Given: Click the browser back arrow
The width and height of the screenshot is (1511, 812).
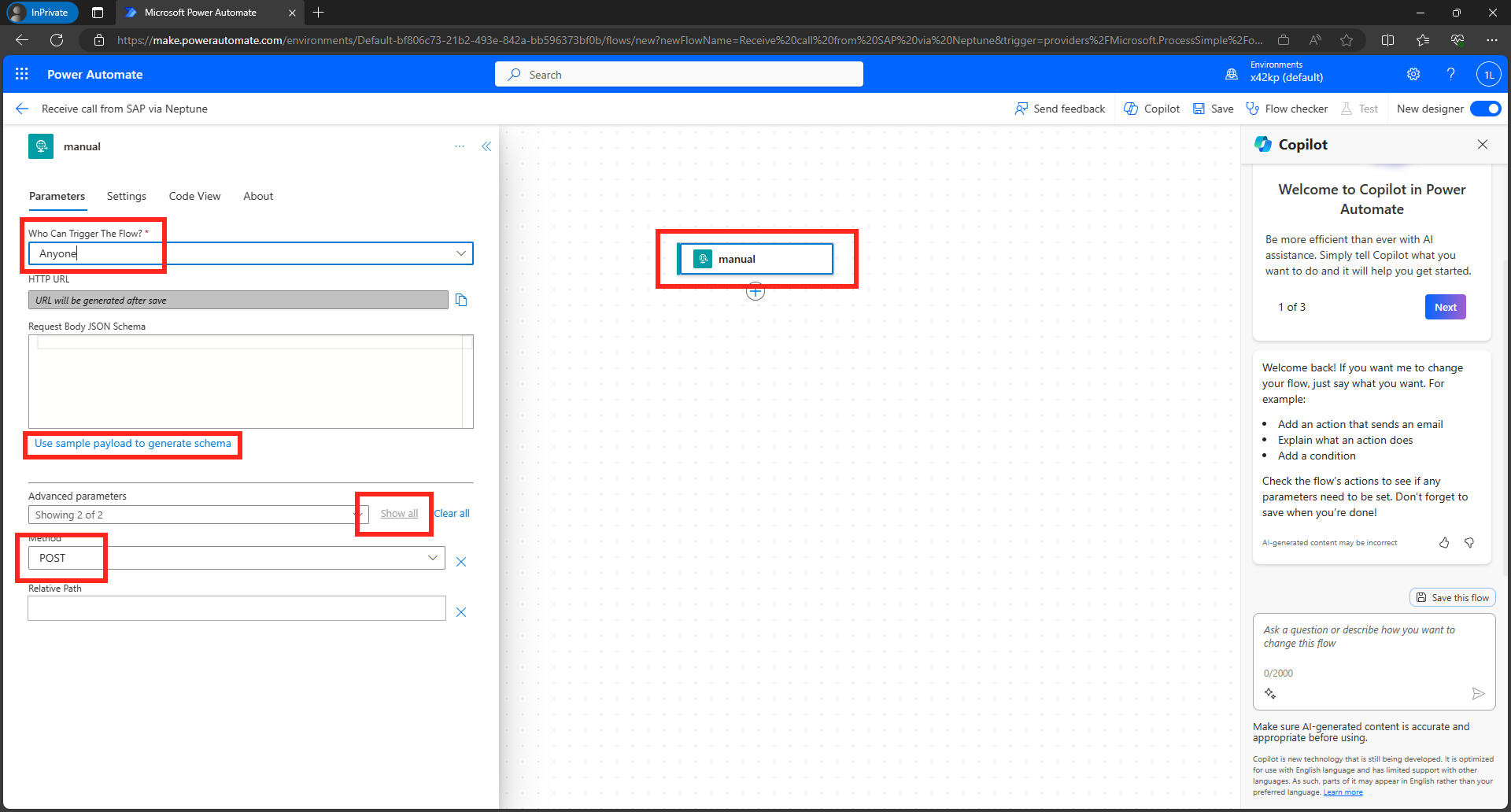Looking at the screenshot, I should (x=22, y=40).
